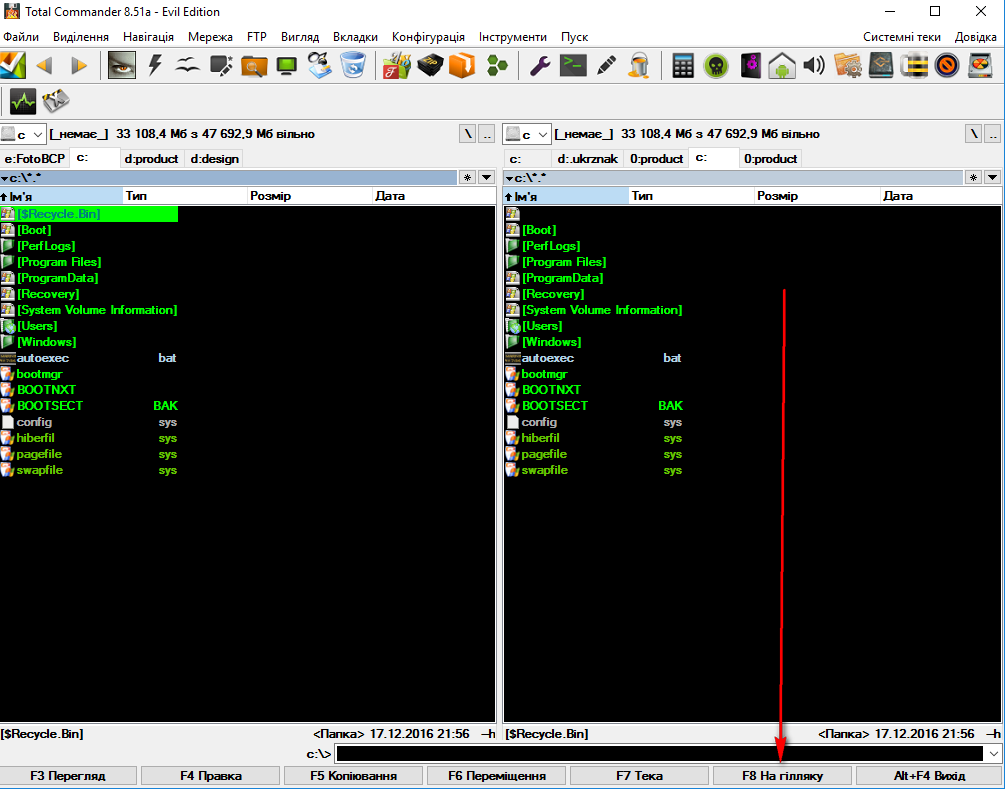Click the purple wrench toolbar icon
The width and height of the screenshot is (1005, 789).
pos(540,65)
